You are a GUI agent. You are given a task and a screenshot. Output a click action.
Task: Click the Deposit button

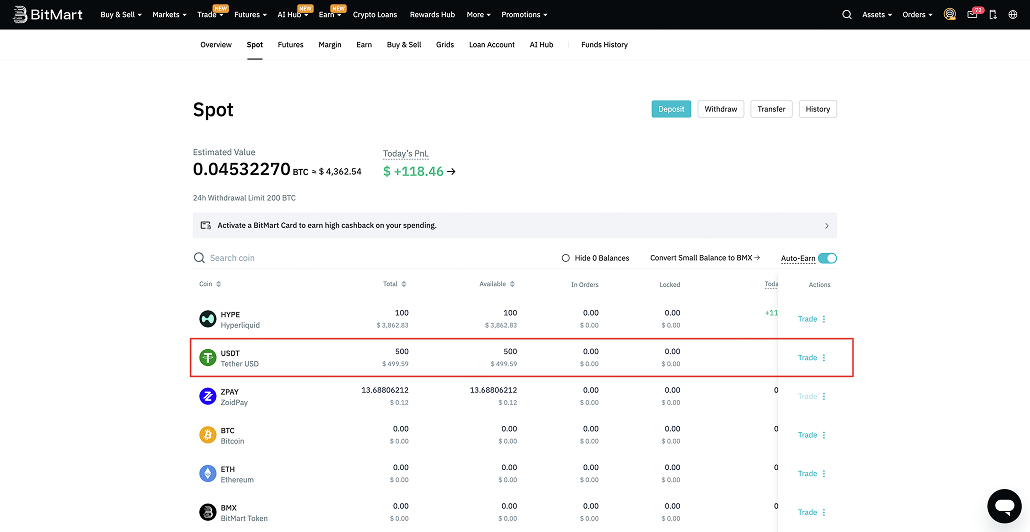pyautogui.click(x=671, y=109)
